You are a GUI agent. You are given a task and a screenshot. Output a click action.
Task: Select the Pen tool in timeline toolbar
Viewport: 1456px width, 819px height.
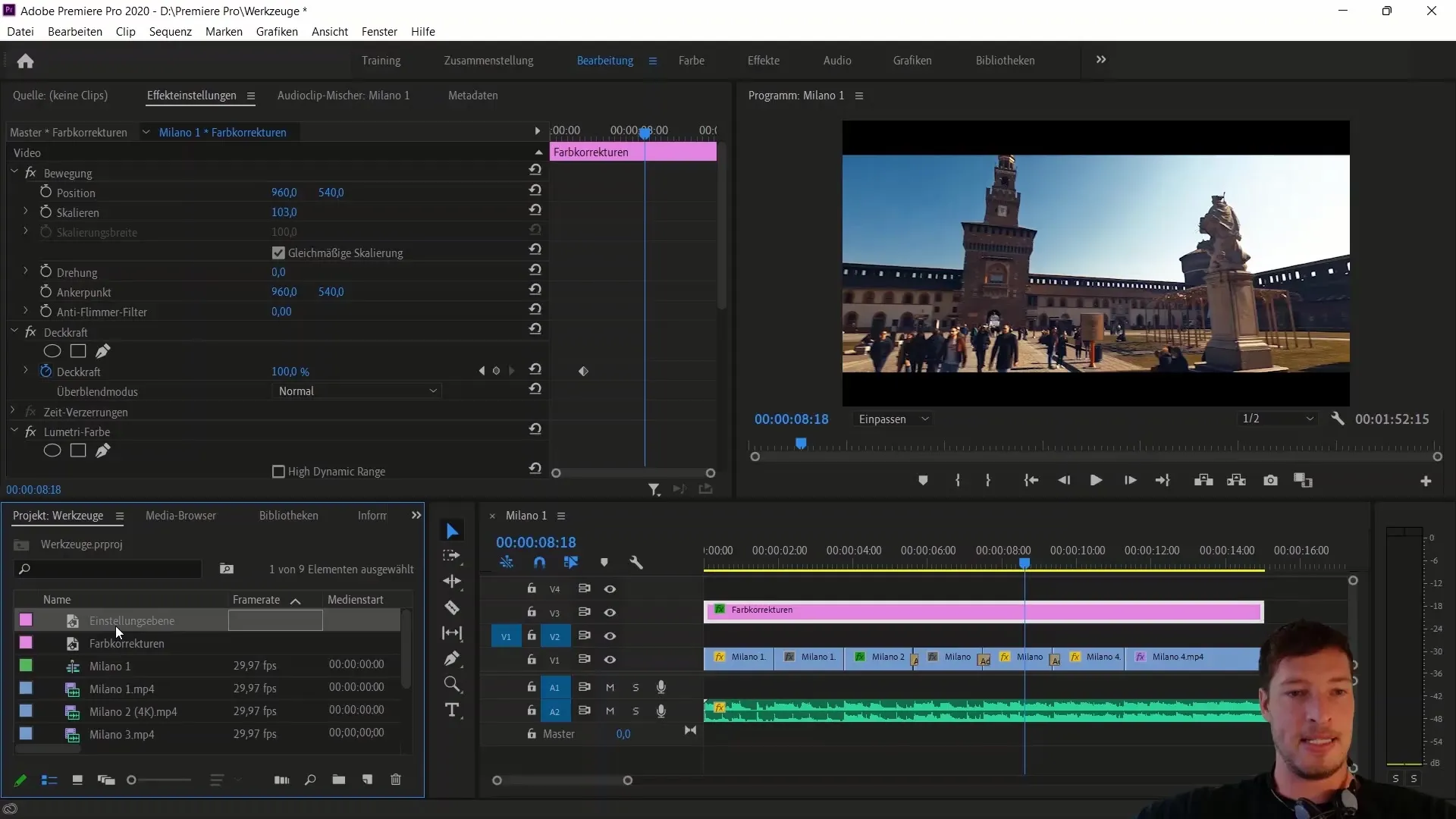(452, 658)
